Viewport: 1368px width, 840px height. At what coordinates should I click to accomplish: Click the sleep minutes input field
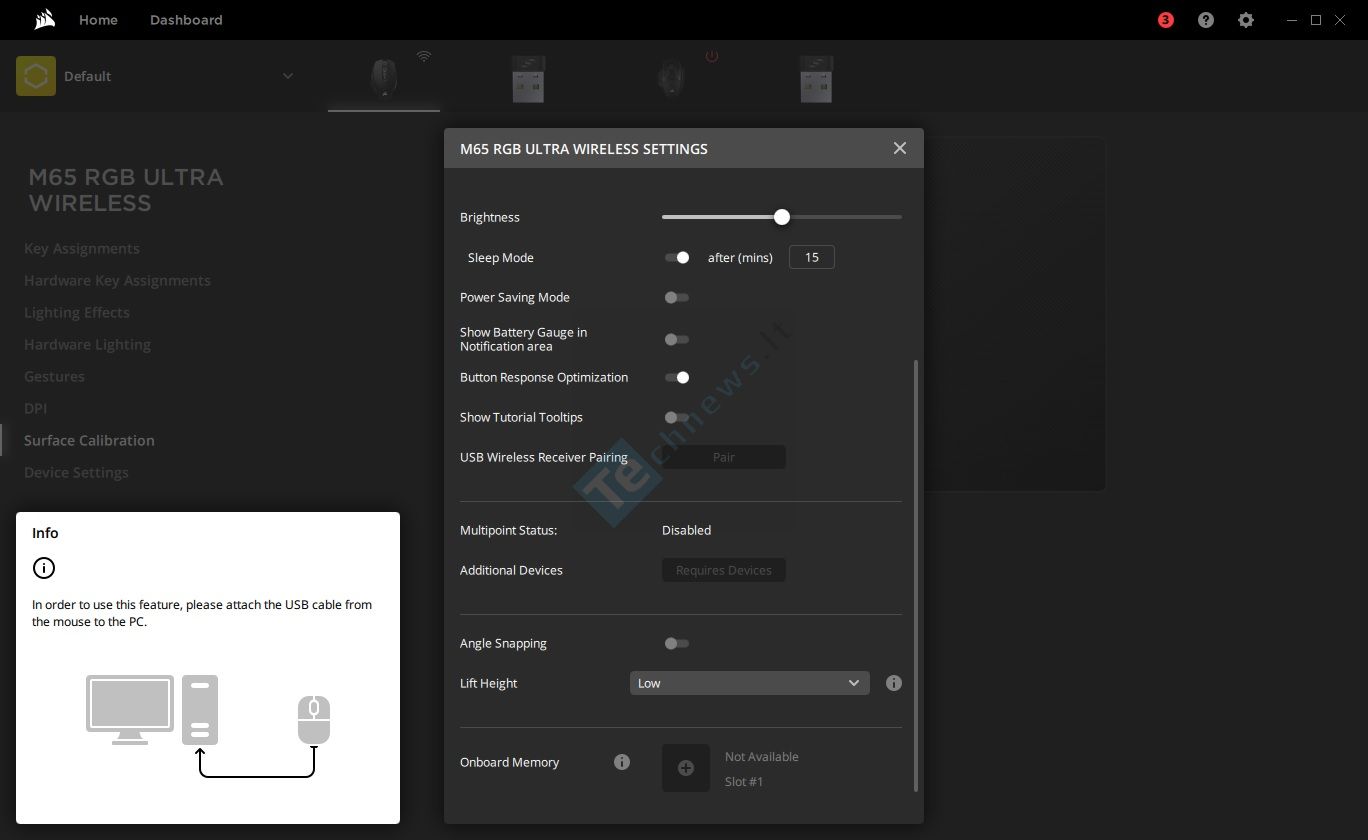pyautogui.click(x=811, y=257)
